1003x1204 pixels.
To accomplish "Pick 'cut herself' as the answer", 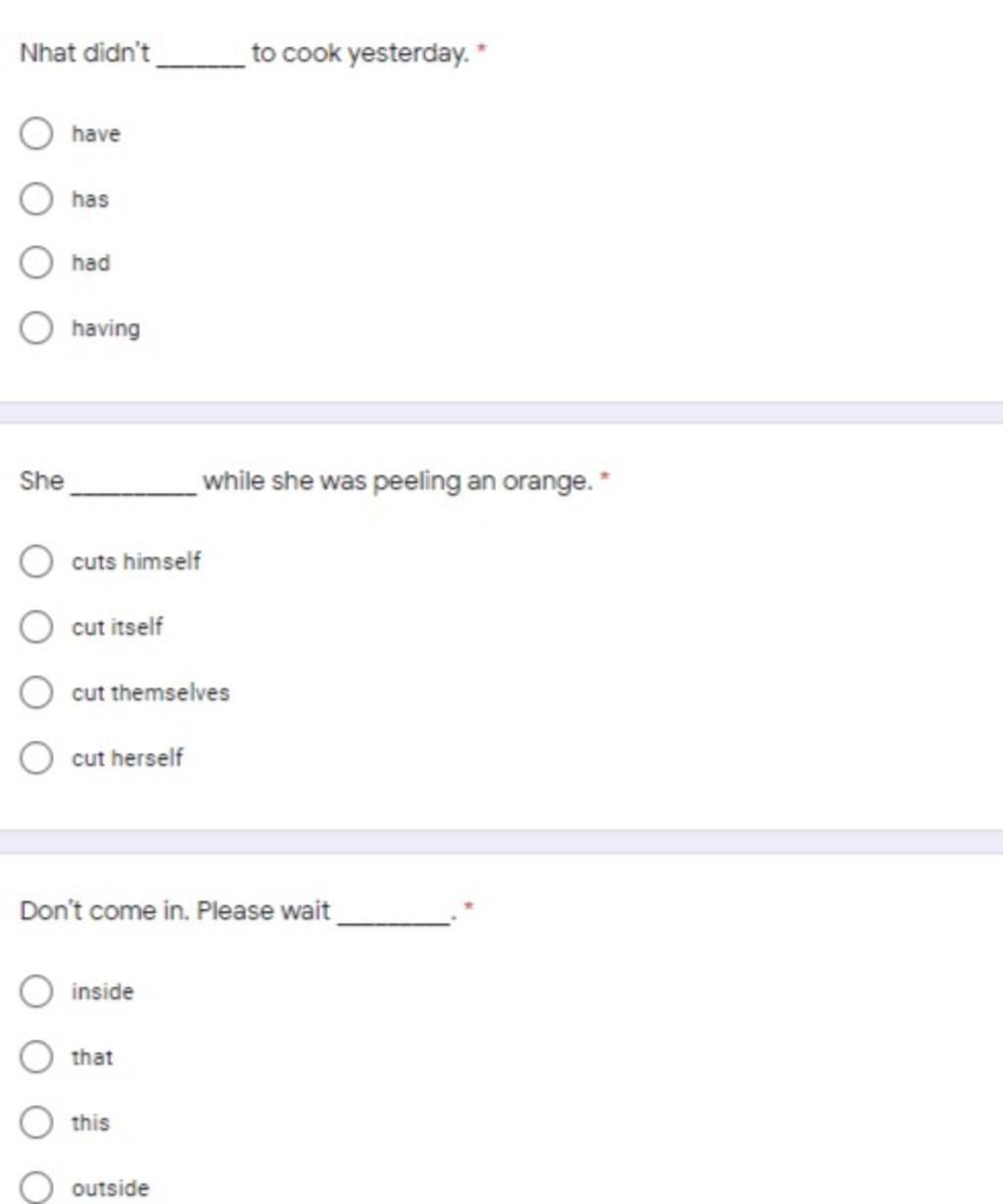I will [x=36, y=758].
